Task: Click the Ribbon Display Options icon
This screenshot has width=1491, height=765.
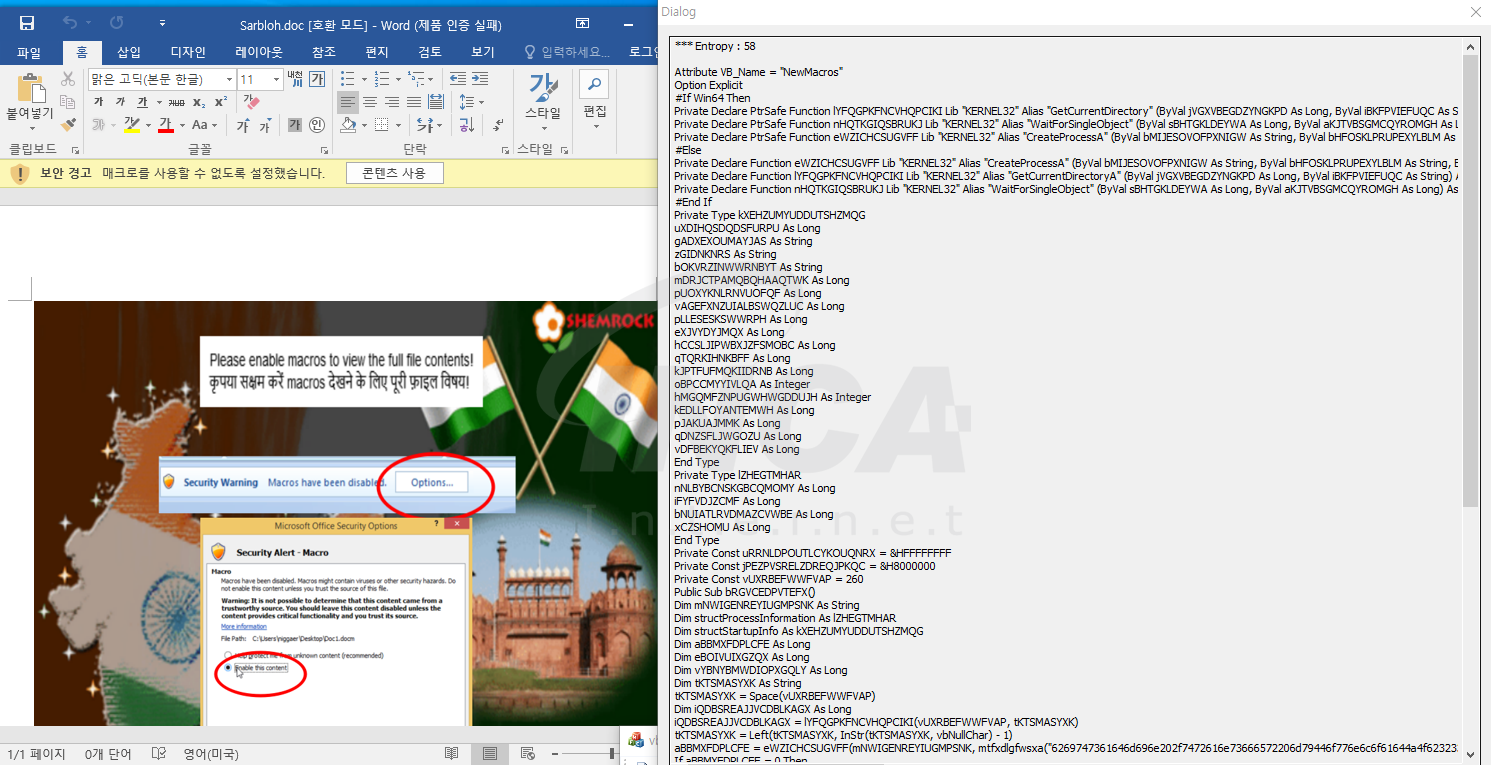Action: (583, 24)
